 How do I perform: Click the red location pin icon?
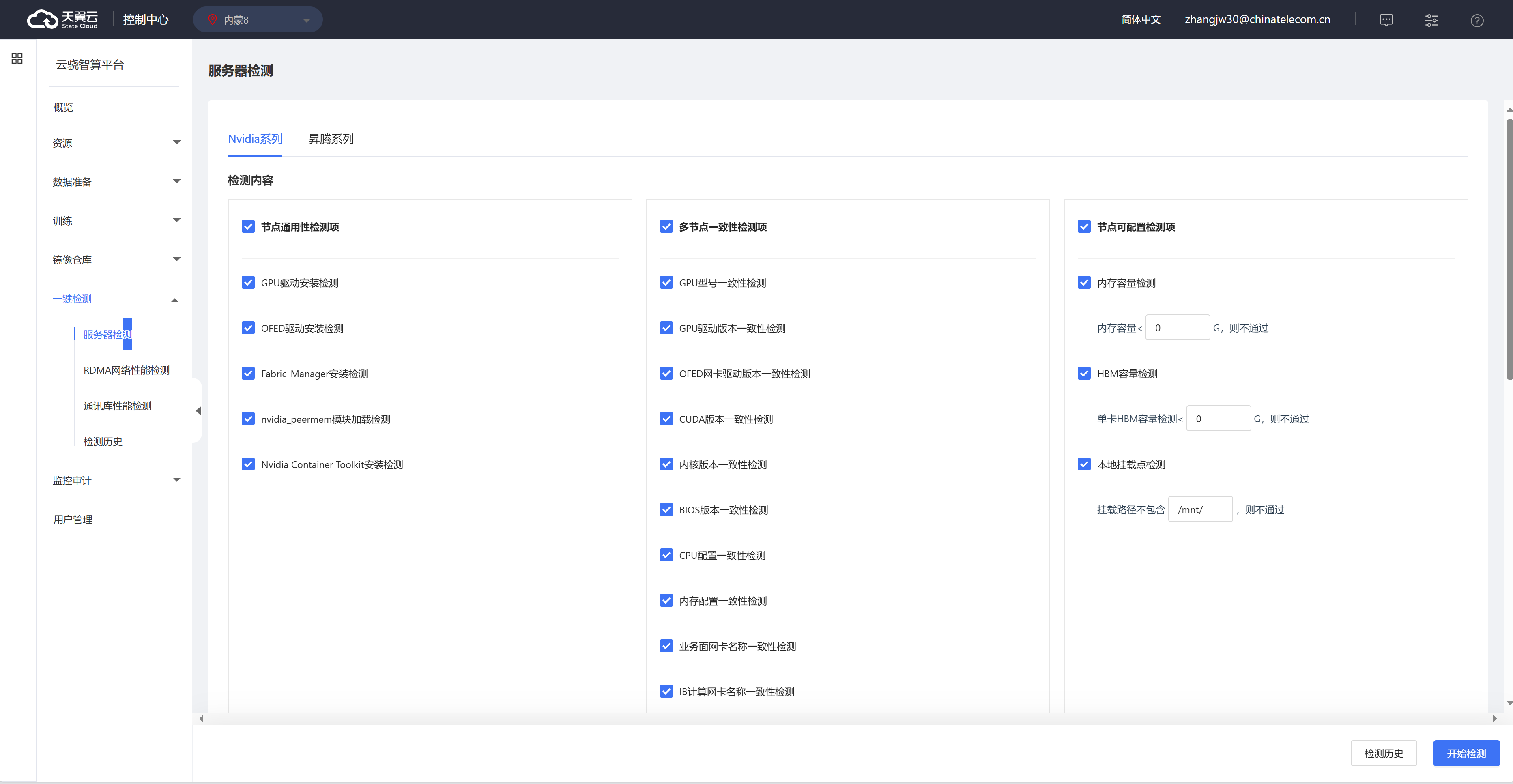(x=213, y=19)
